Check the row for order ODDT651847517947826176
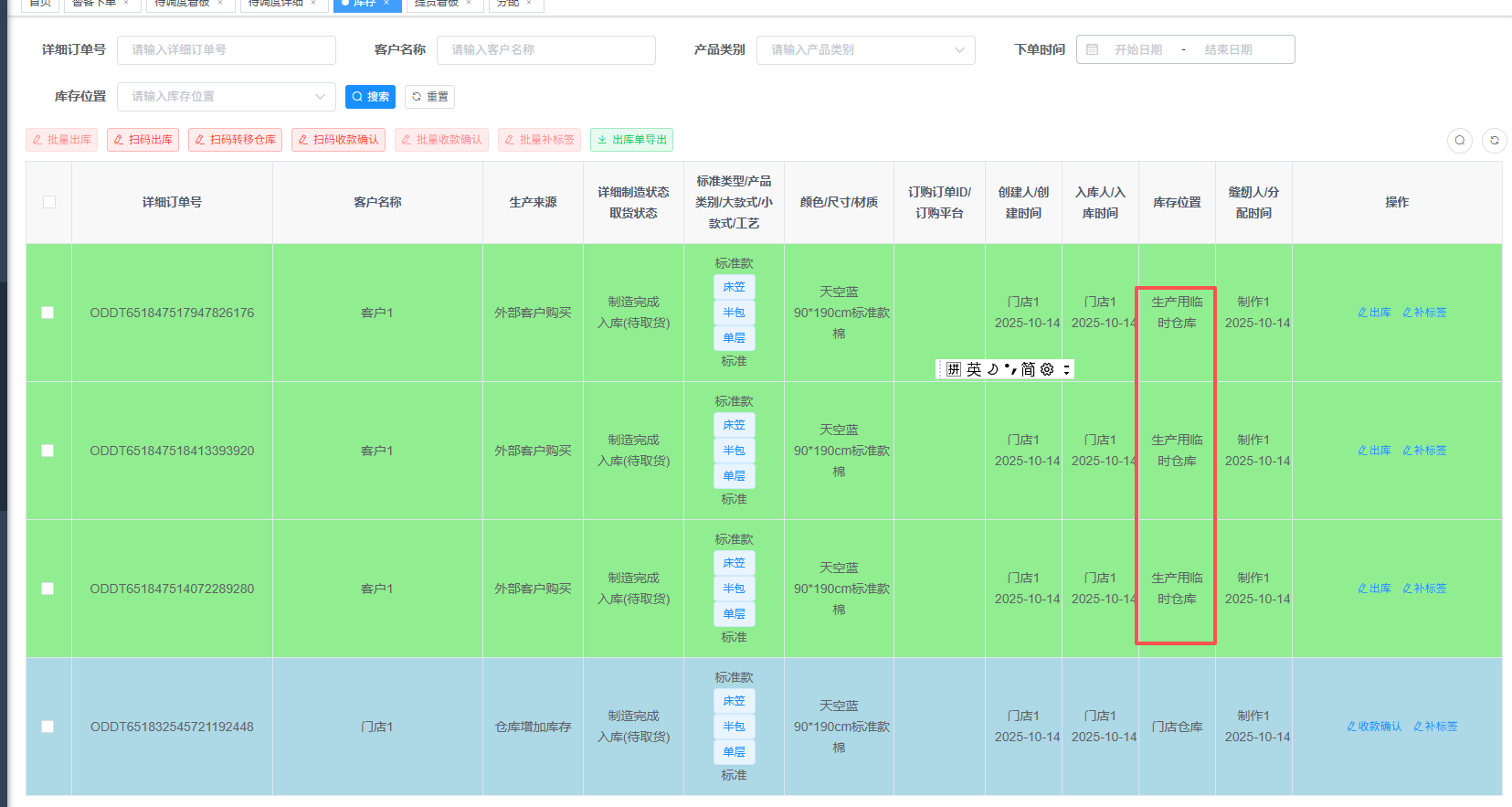Image resolution: width=1512 pixels, height=807 pixels. (48, 313)
